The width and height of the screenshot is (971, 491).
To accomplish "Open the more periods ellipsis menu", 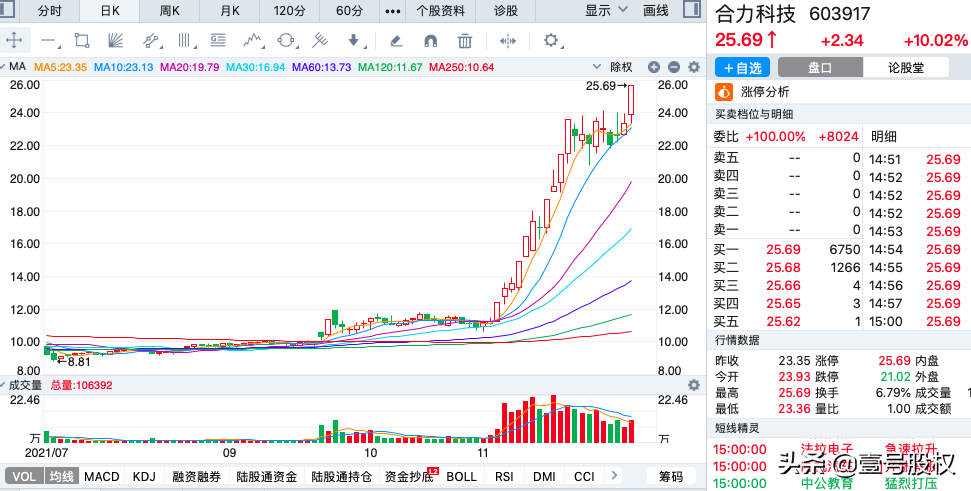I will click(393, 11).
